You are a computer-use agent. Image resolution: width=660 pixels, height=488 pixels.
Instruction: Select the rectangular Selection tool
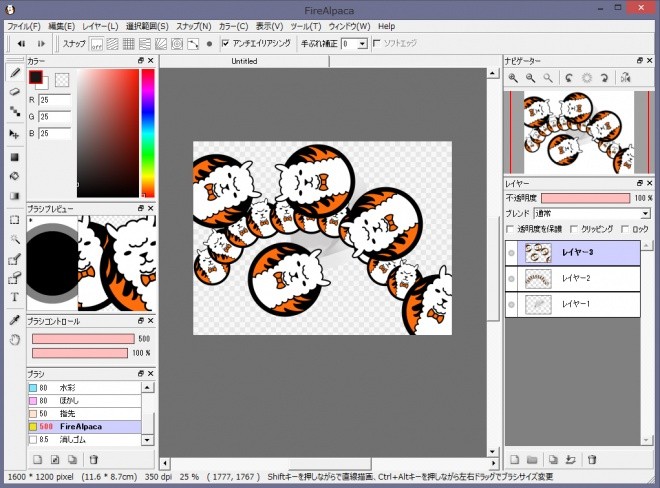coord(15,220)
